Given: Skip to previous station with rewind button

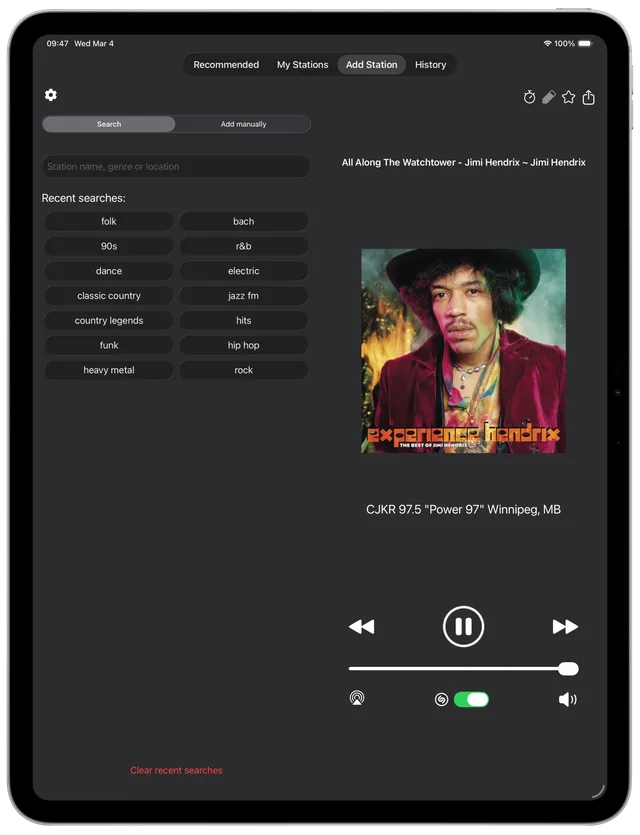Looking at the screenshot, I should coord(362,627).
